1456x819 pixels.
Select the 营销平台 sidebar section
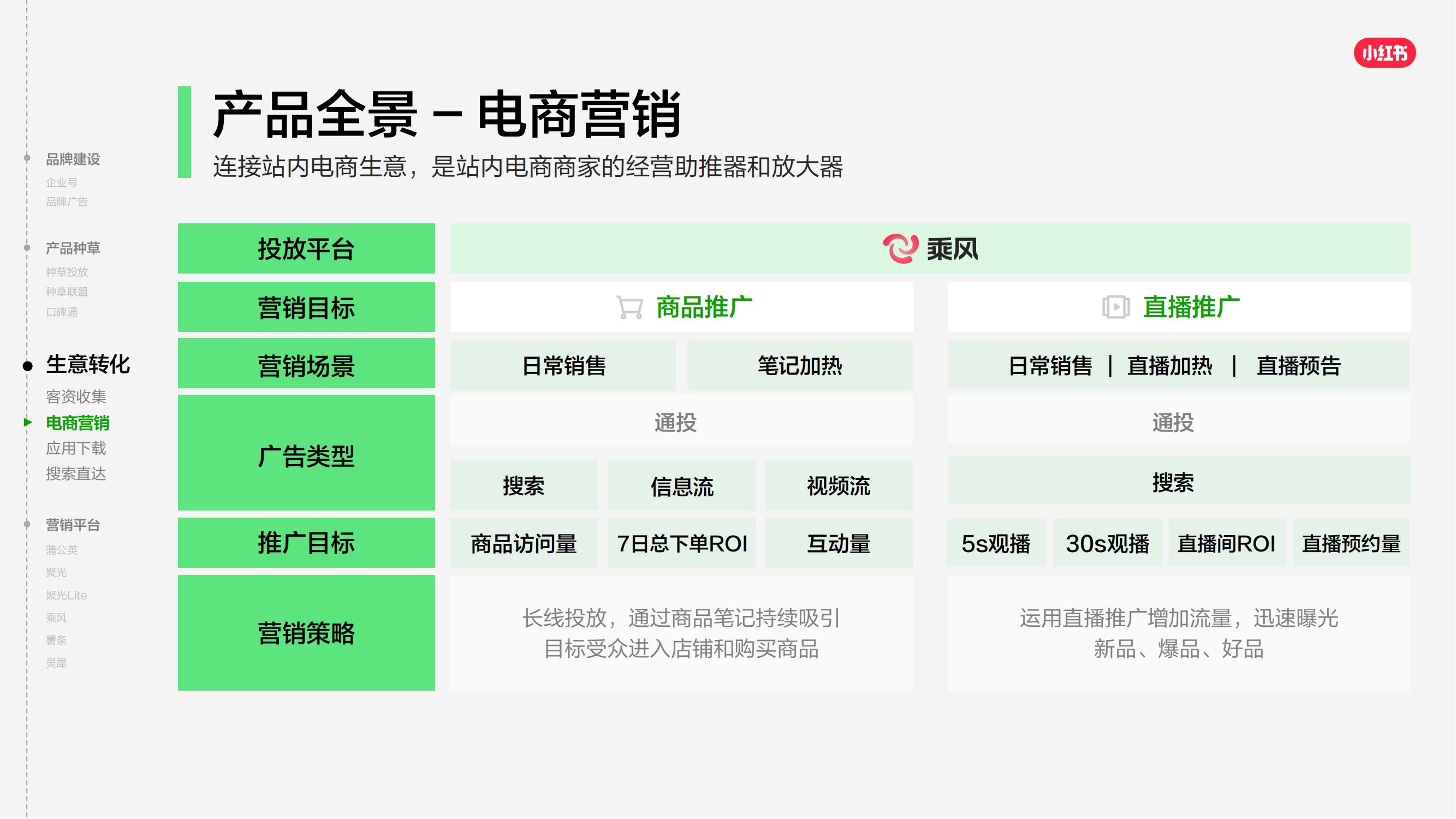tap(73, 525)
